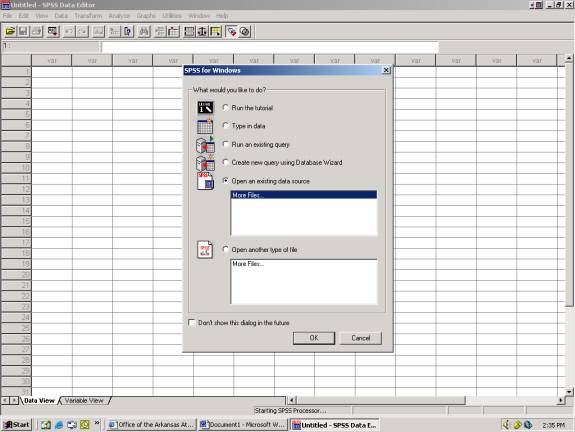Click the icon beside Run an existing query

205,145
